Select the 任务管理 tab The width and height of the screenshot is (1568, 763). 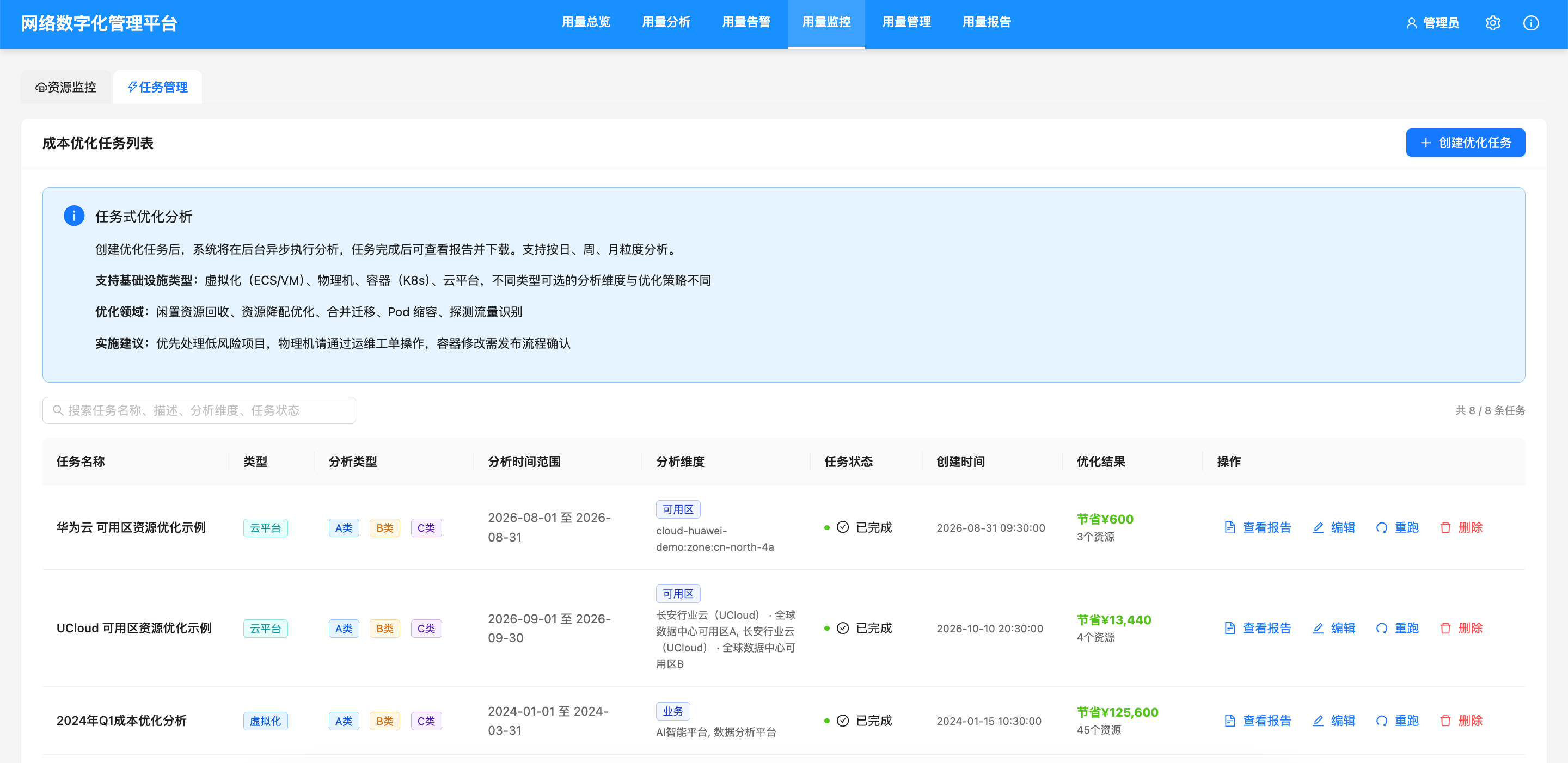coord(158,87)
